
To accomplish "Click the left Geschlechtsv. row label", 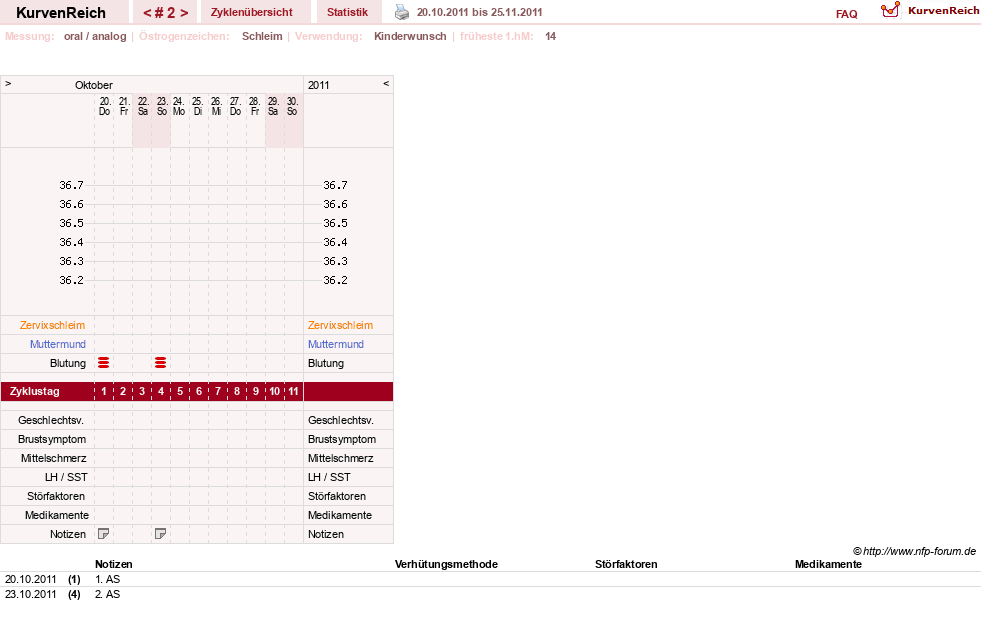I will tap(51, 420).
